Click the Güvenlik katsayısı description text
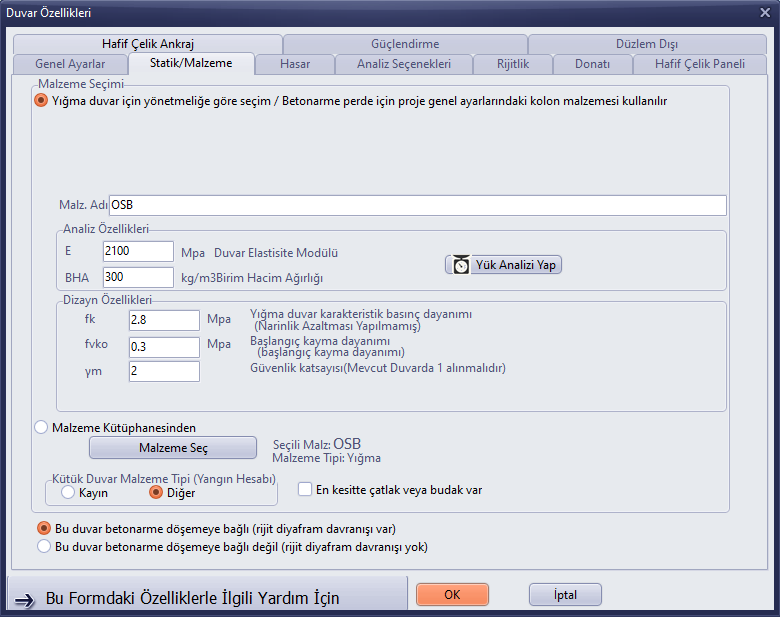Screen dimensions: 780x617 (378, 368)
